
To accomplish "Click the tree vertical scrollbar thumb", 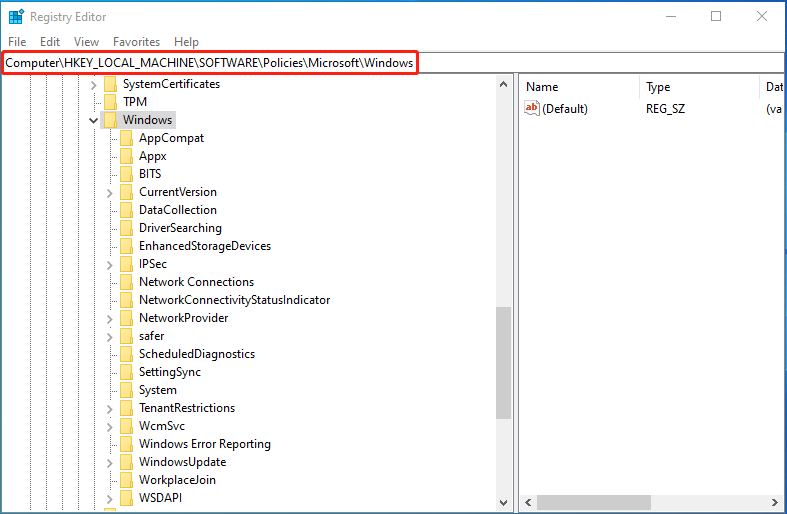I will (503, 362).
